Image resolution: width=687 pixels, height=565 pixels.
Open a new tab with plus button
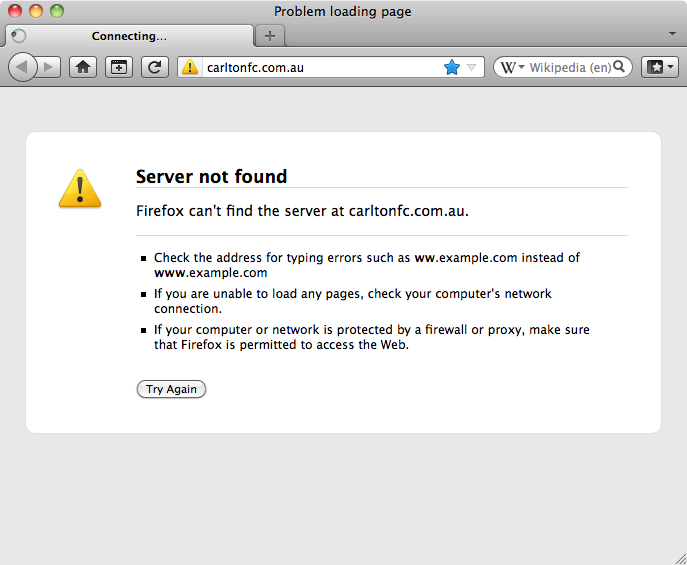click(x=269, y=36)
